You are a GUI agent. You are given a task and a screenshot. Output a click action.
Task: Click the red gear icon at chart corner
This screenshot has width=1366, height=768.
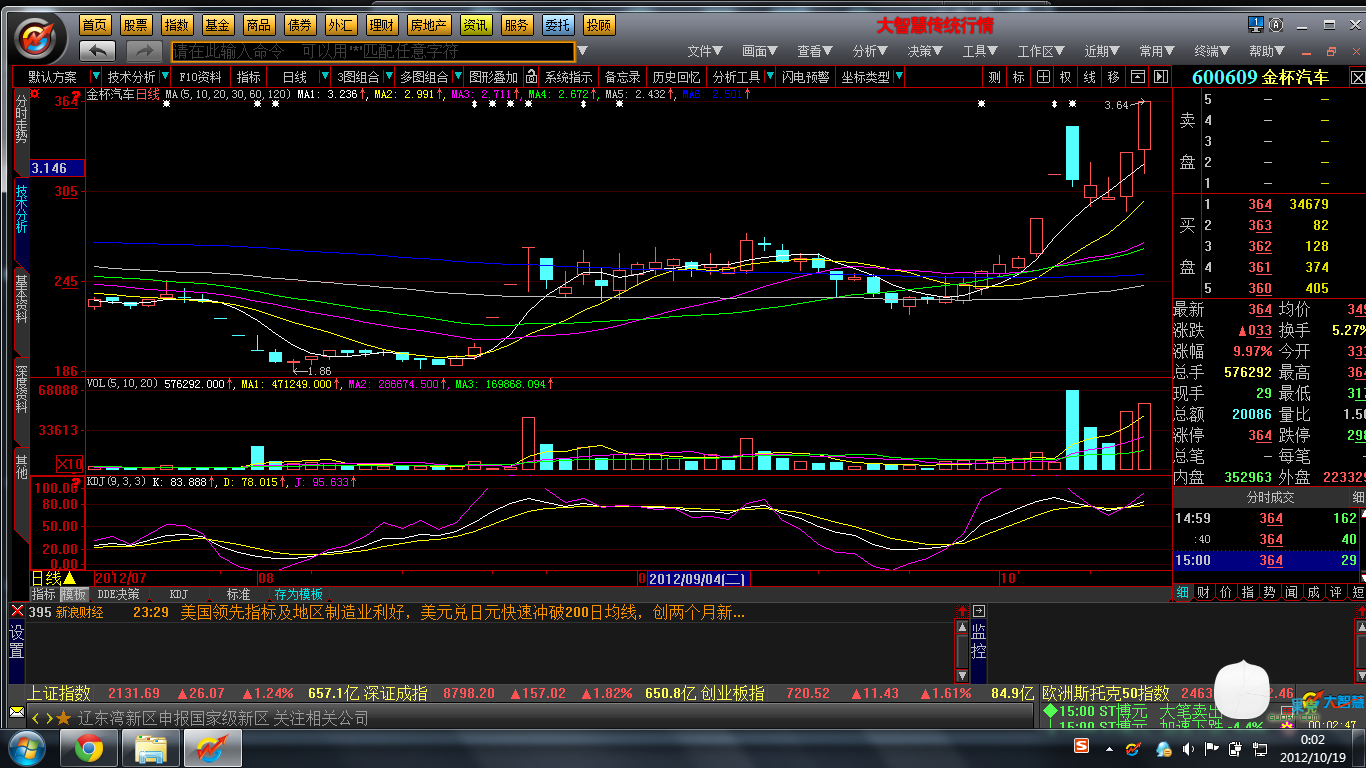click(x=35, y=94)
